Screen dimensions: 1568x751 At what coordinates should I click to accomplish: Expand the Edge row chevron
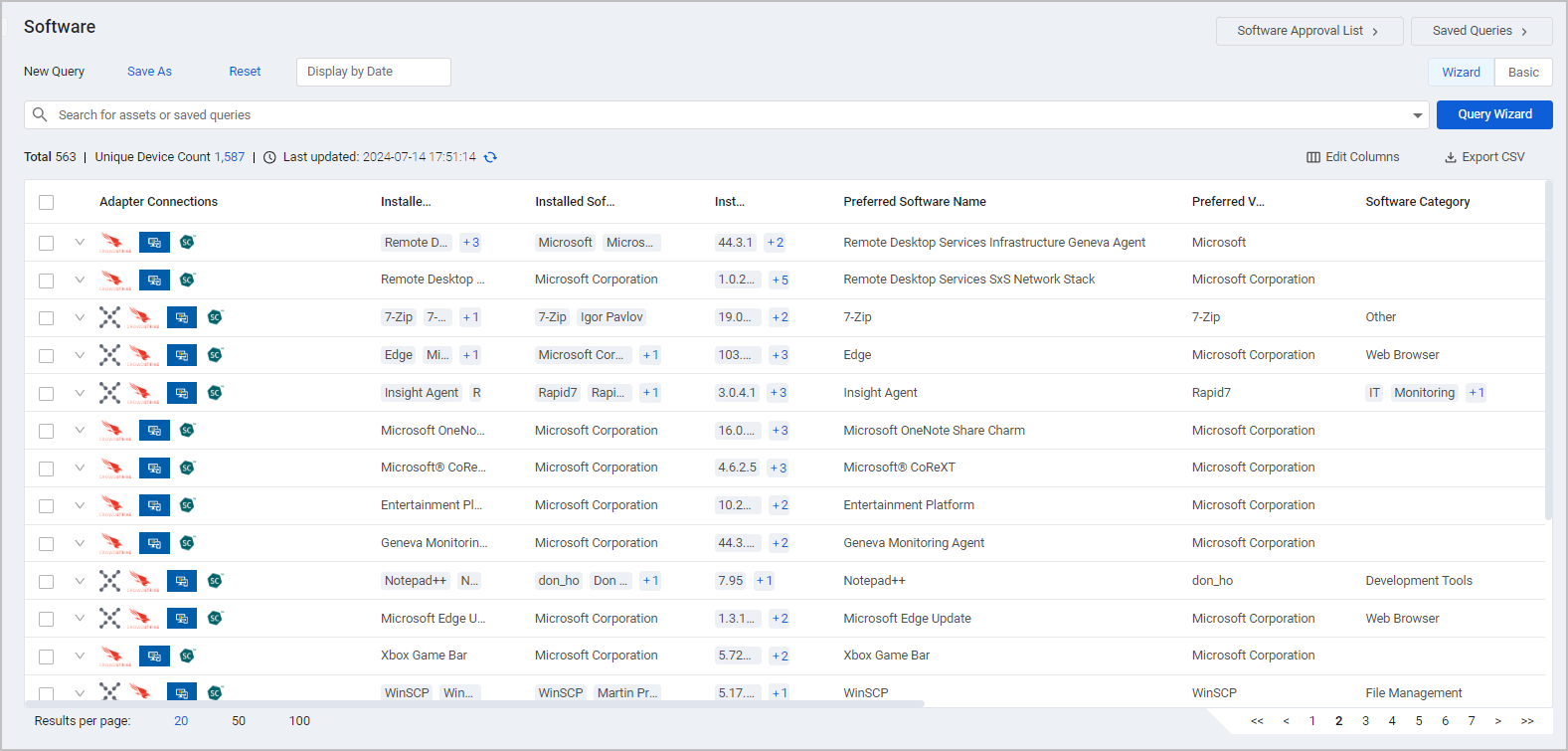[x=80, y=355]
